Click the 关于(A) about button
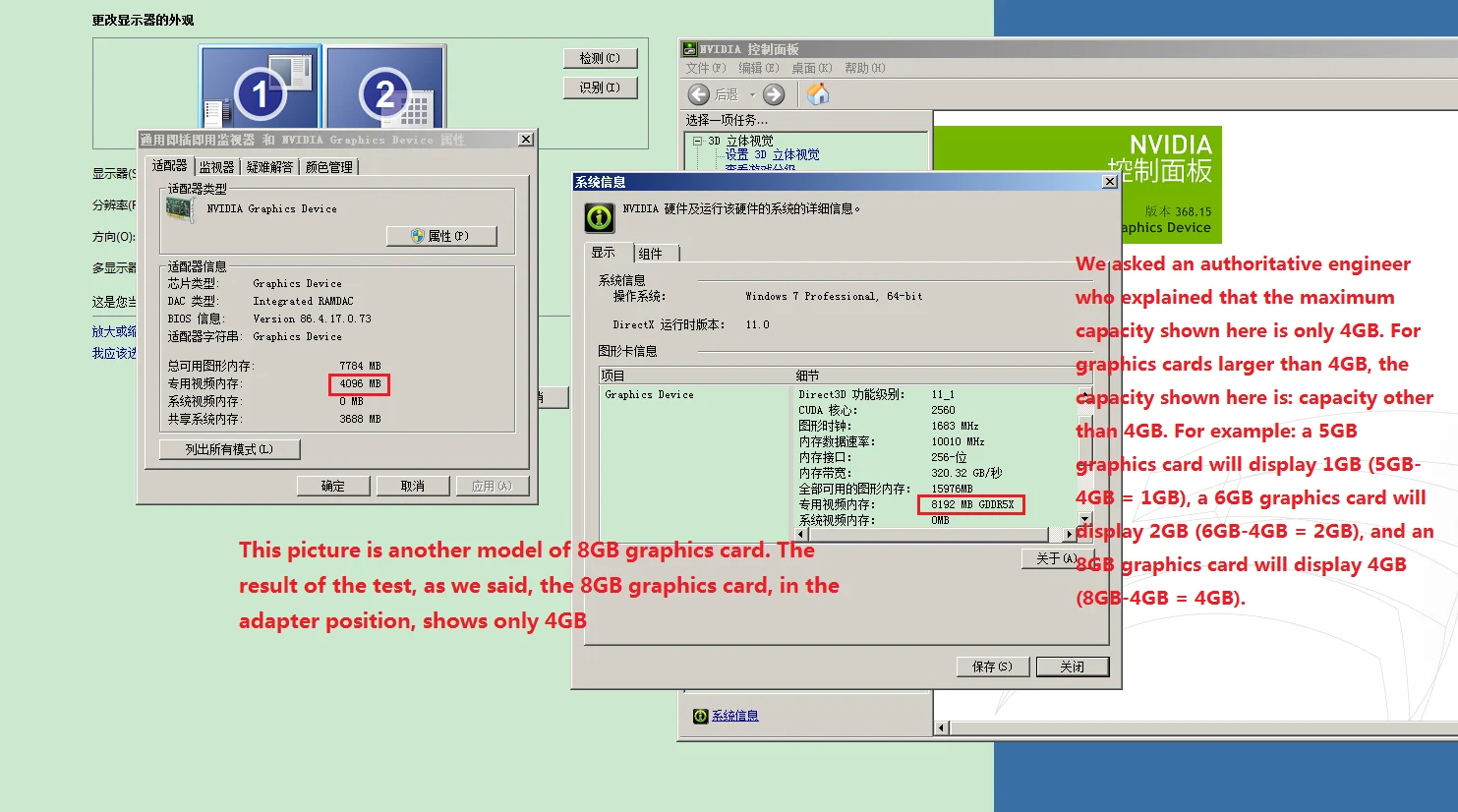Image resolution: width=1458 pixels, height=812 pixels. click(x=1057, y=558)
